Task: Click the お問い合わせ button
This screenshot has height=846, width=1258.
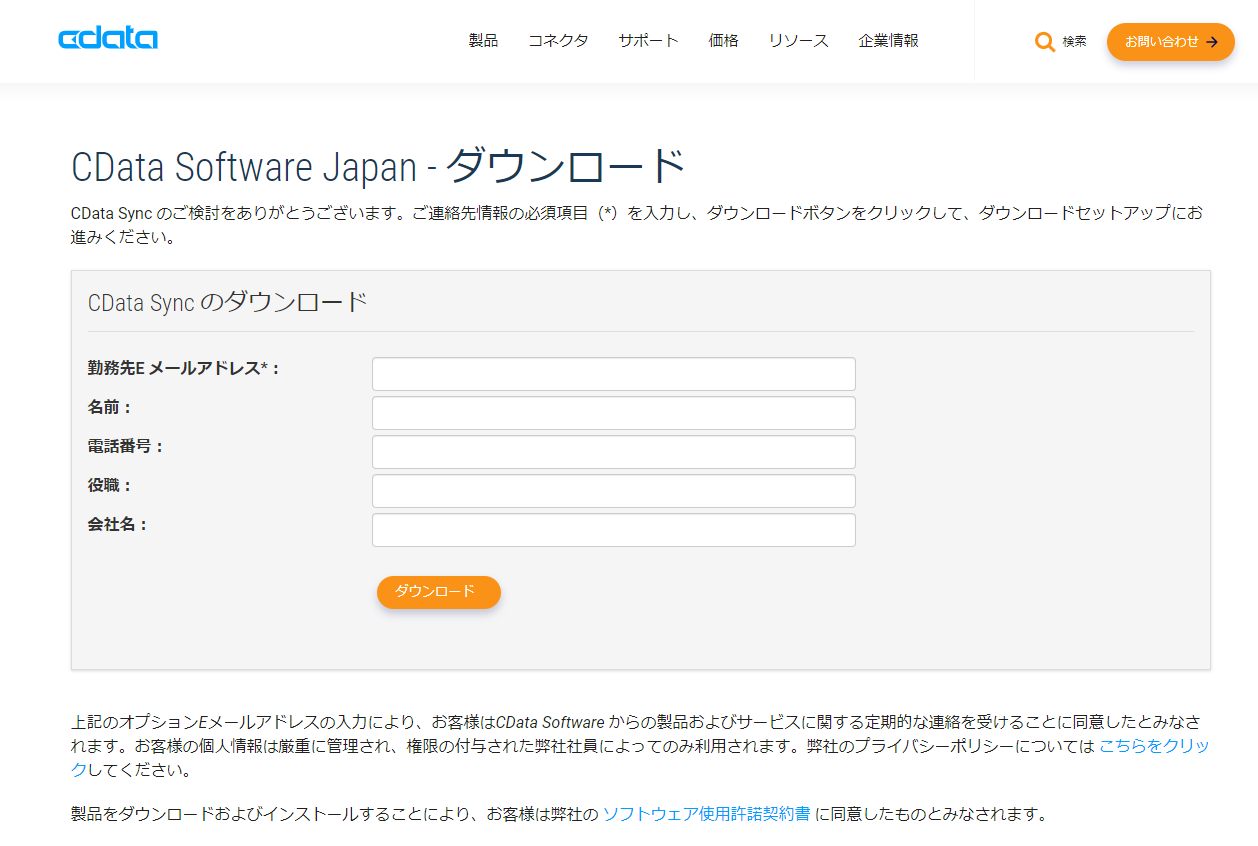Action: (1171, 42)
